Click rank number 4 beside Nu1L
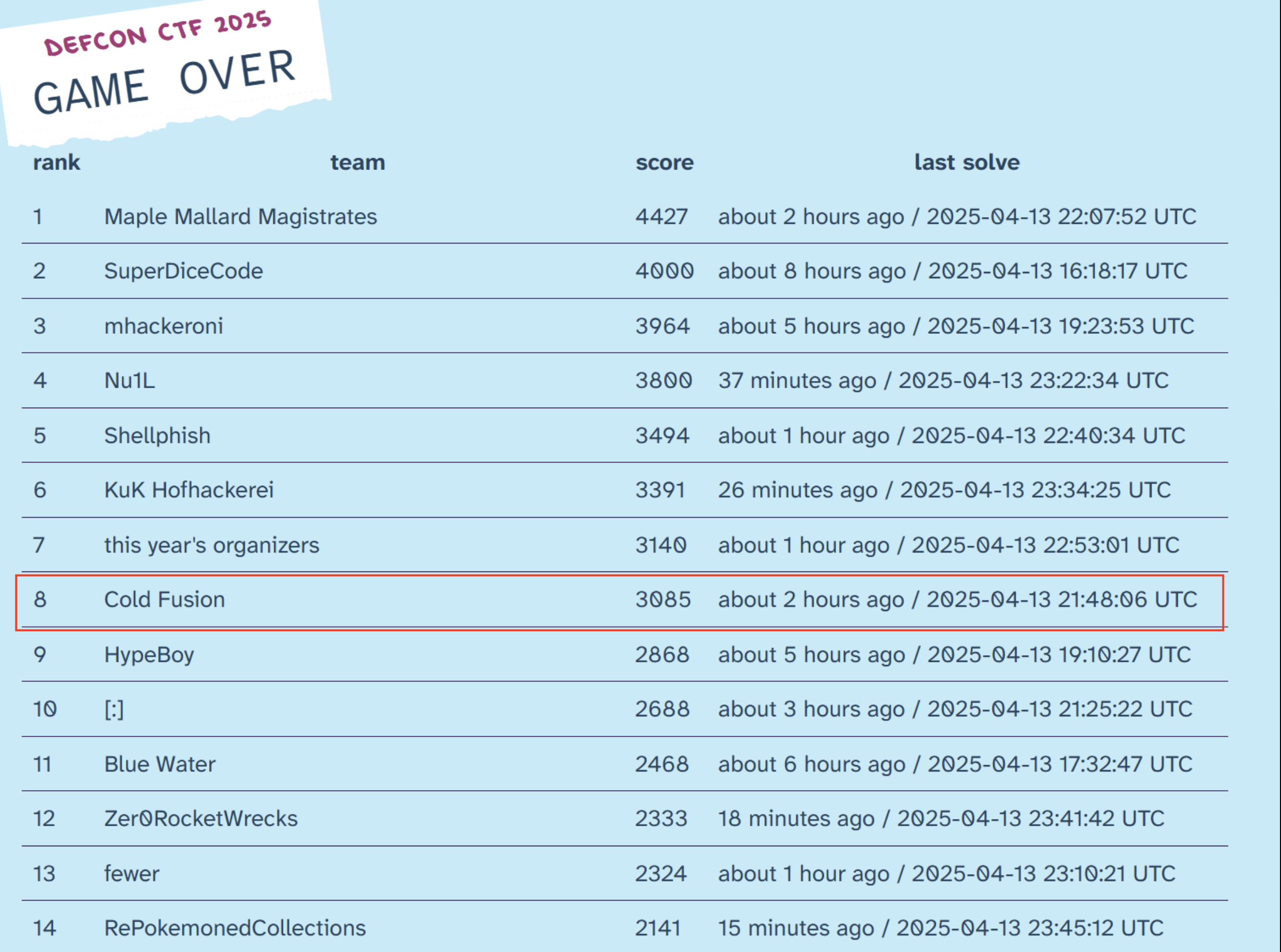Image resolution: width=1281 pixels, height=952 pixels. point(40,380)
